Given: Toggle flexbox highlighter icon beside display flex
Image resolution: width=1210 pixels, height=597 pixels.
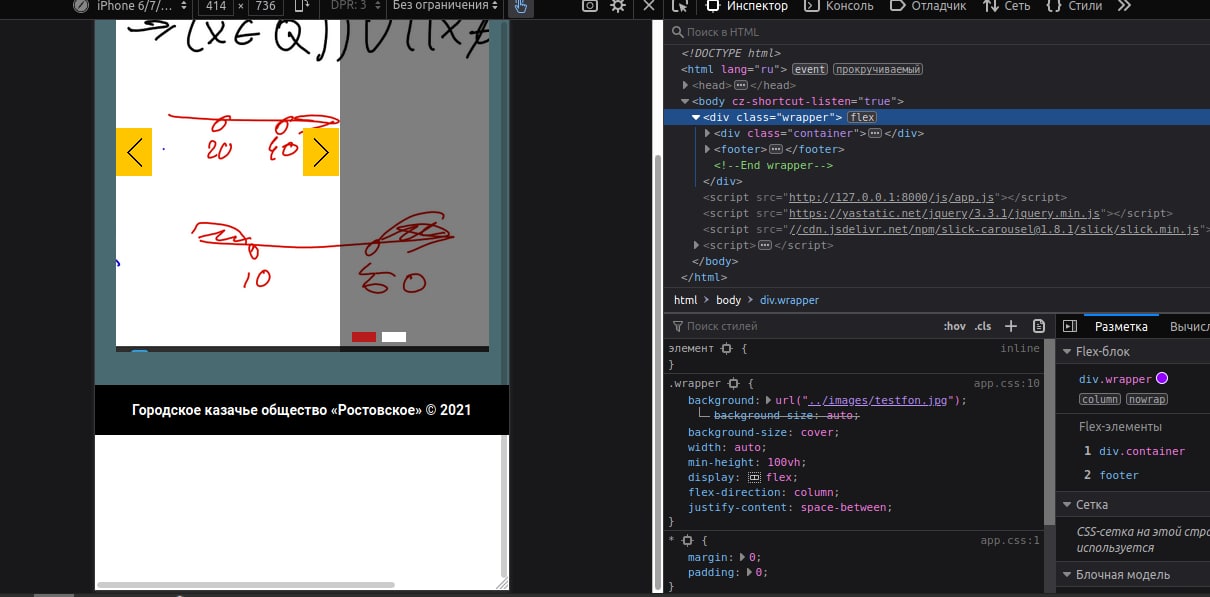Looking at the screenshot, I should coord(755,478).
